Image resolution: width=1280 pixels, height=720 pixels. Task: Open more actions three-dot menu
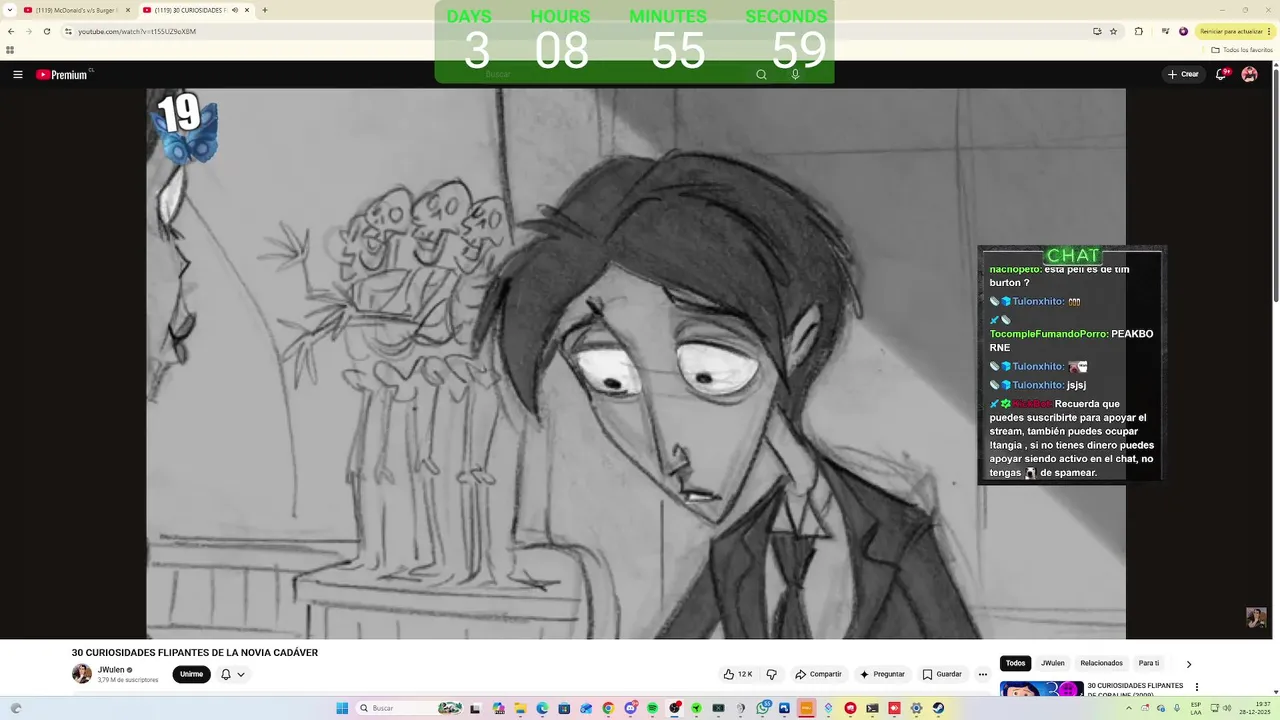[x=983, y=674]
